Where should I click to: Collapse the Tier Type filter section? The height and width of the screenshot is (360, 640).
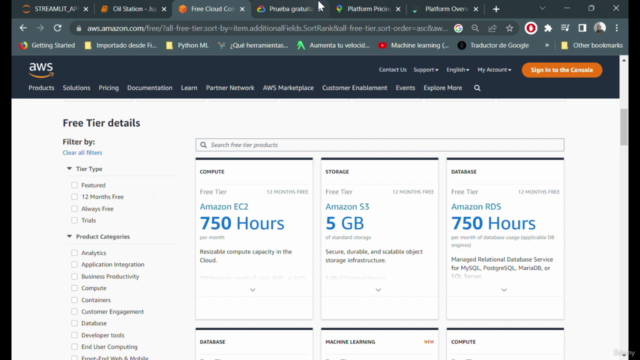69,169
